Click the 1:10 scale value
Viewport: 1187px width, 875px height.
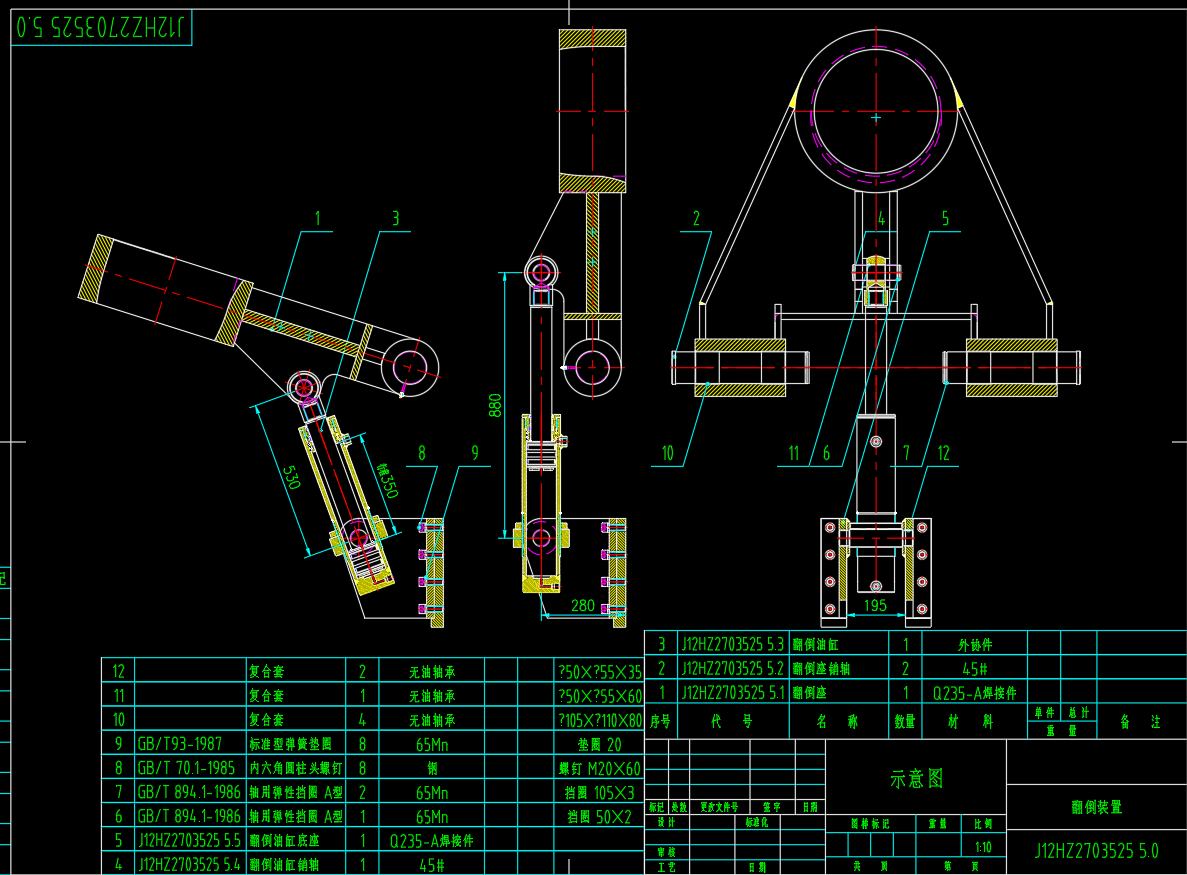[x=983, y=847]
